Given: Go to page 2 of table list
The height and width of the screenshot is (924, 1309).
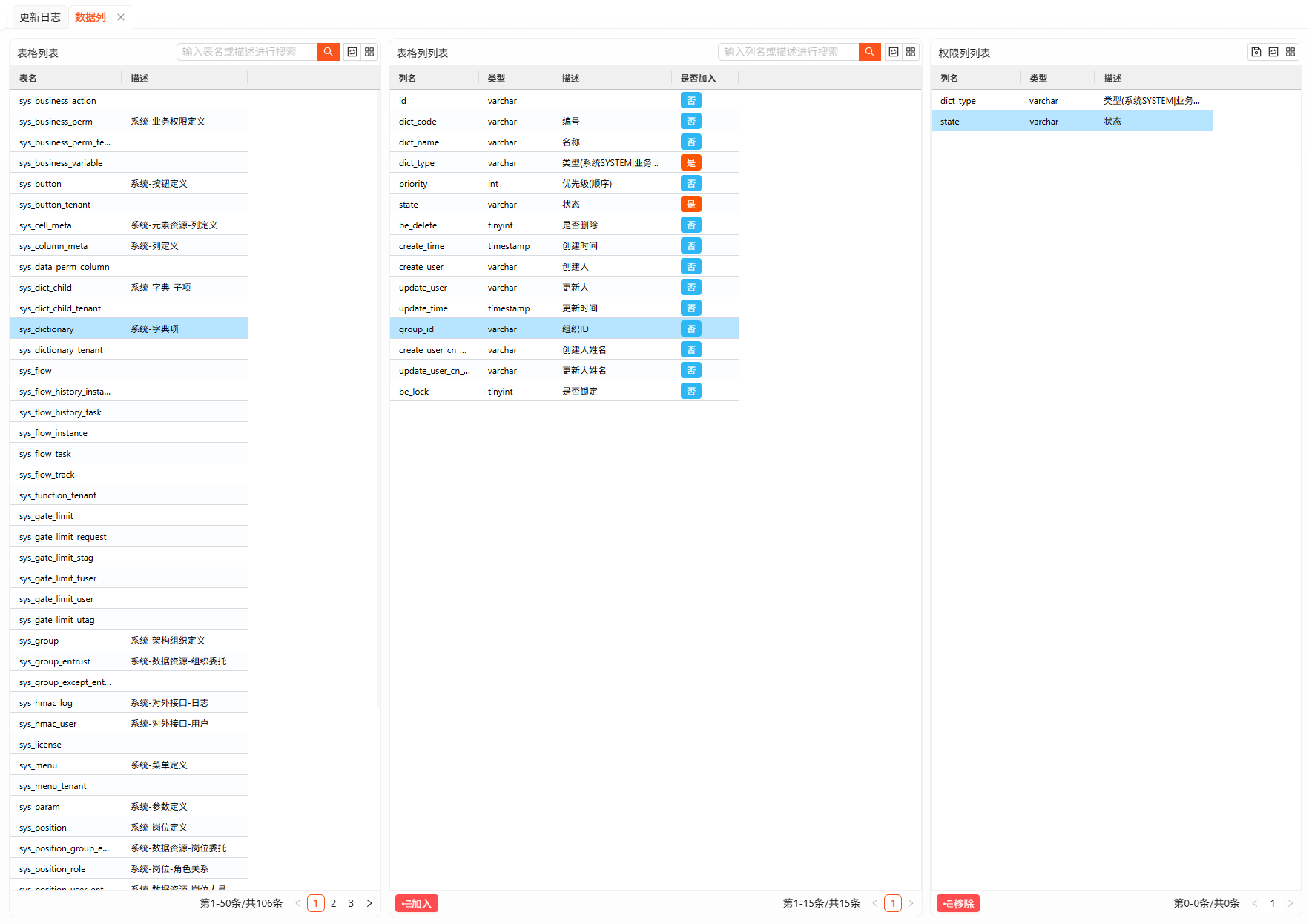Looking at the screenshot, I should [x=334, y=903].
